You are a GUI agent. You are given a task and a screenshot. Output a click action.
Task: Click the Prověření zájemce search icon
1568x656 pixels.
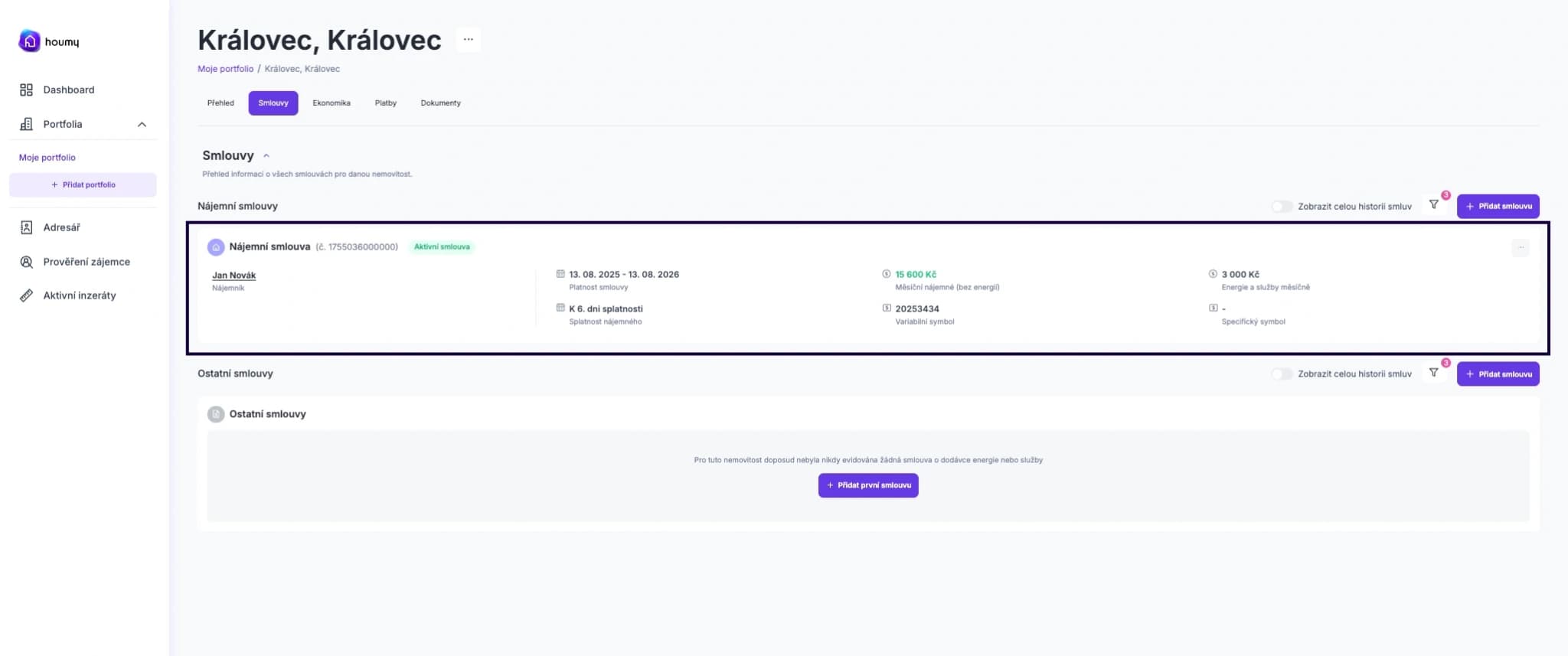(26, 262)
